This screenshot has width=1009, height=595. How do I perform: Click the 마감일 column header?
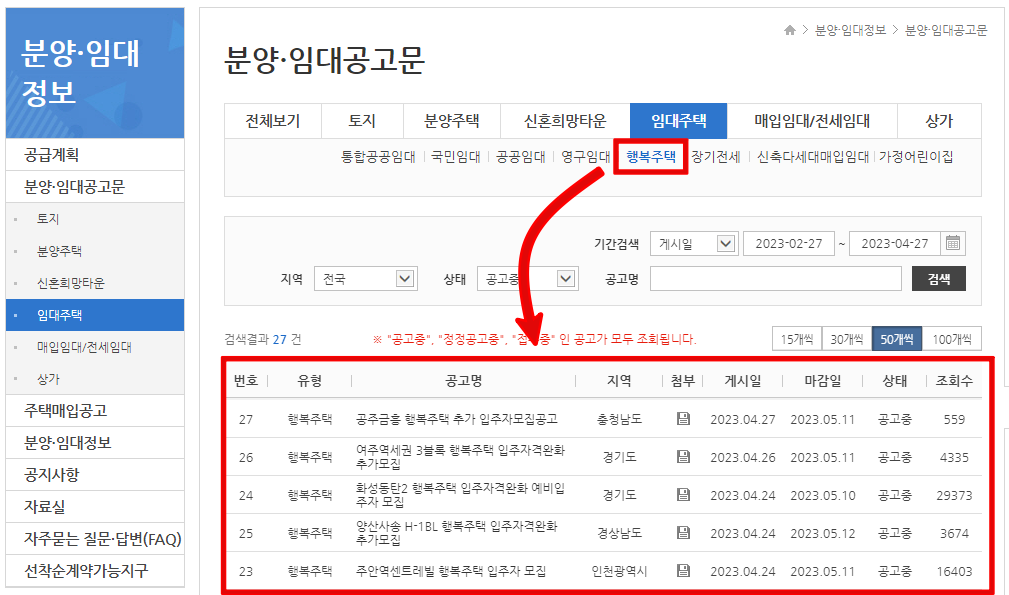point(822,381)
